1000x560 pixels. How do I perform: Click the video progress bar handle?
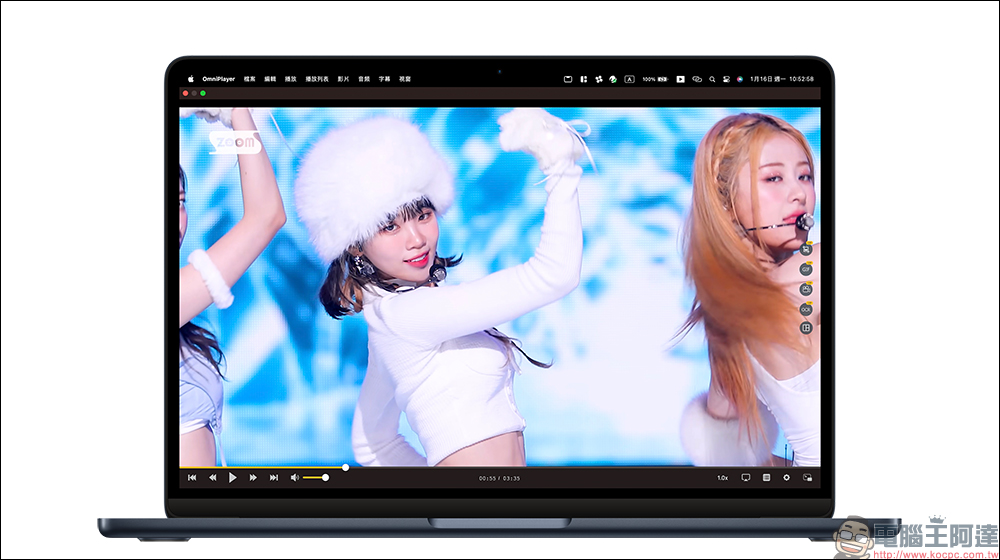pyautogui.click(x=345, y=467)
